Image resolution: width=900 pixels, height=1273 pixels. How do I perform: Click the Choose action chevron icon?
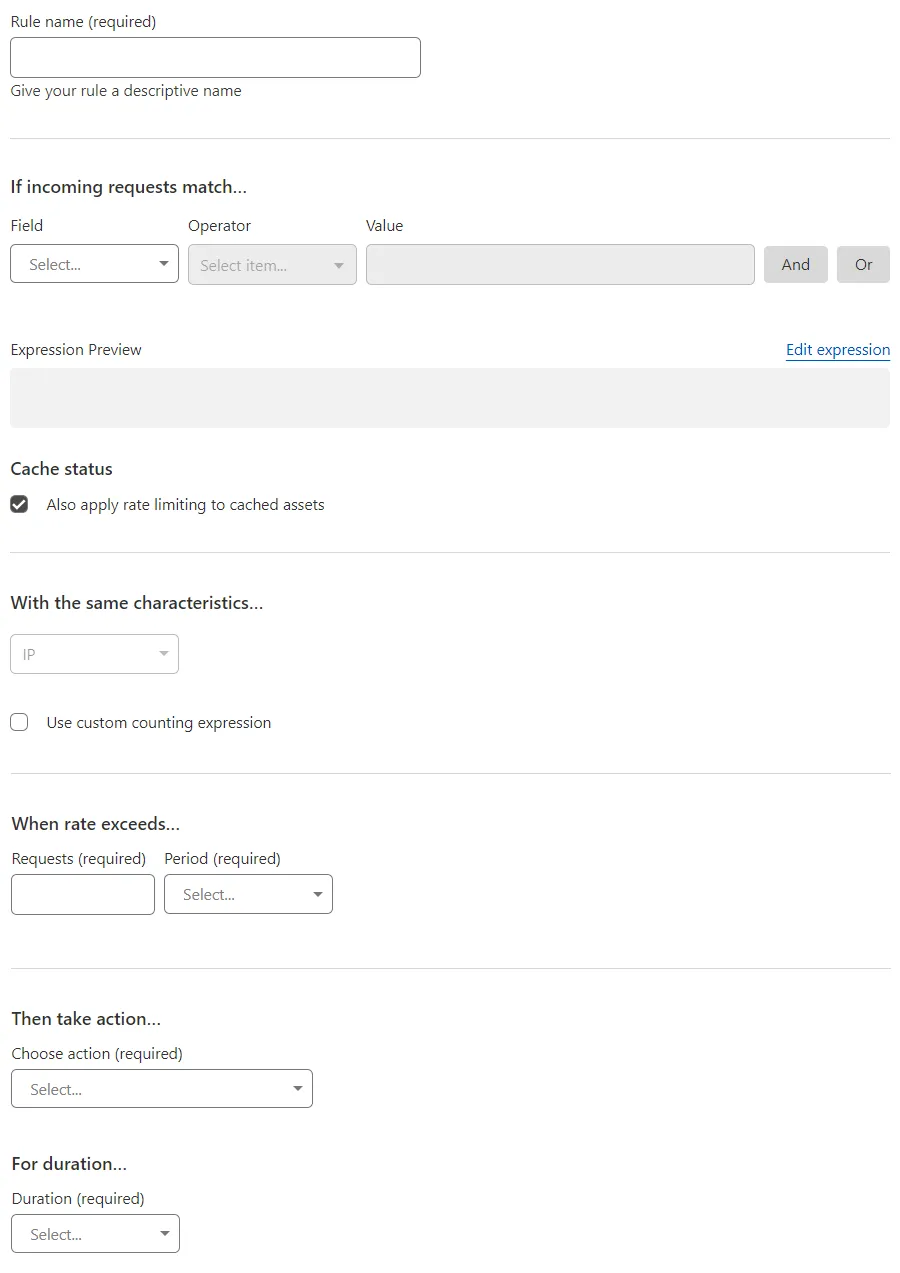(297, 1089)
